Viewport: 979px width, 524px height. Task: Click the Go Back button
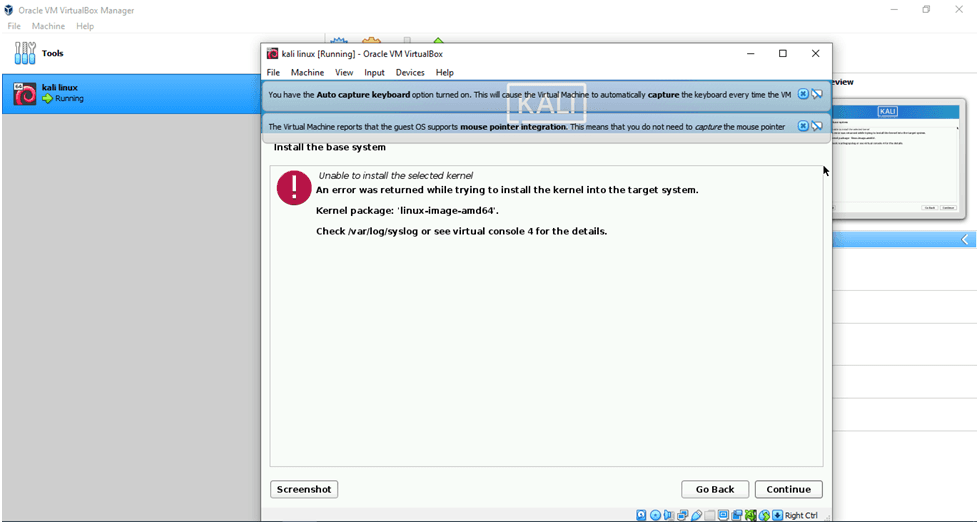tap(715, 489)
